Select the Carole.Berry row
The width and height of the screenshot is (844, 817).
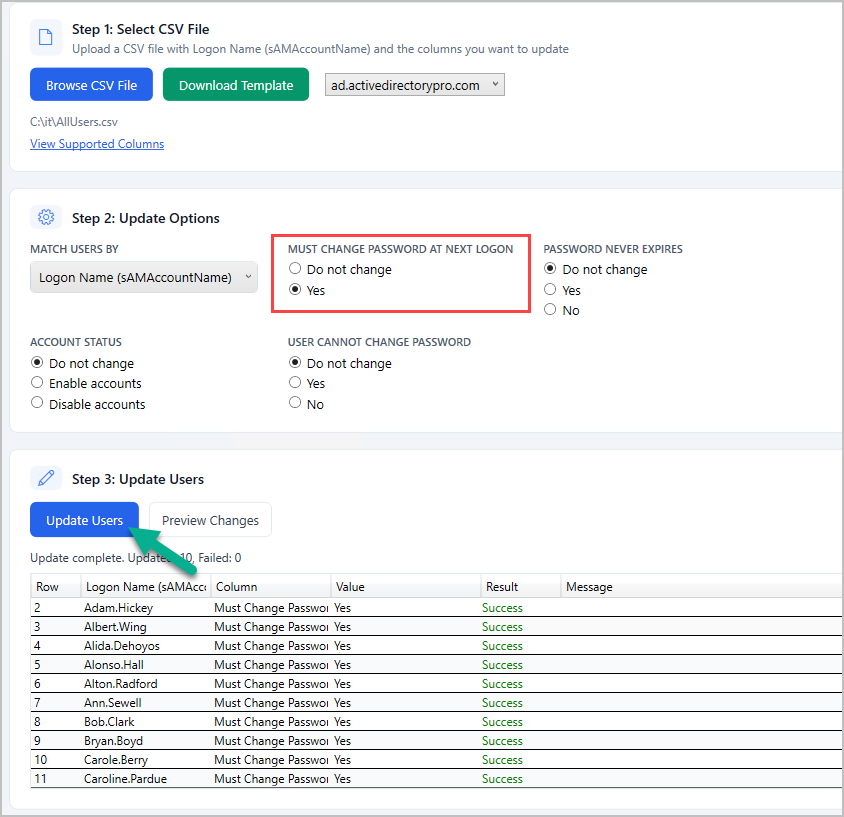pyautogui.click(x=437, y=760)
